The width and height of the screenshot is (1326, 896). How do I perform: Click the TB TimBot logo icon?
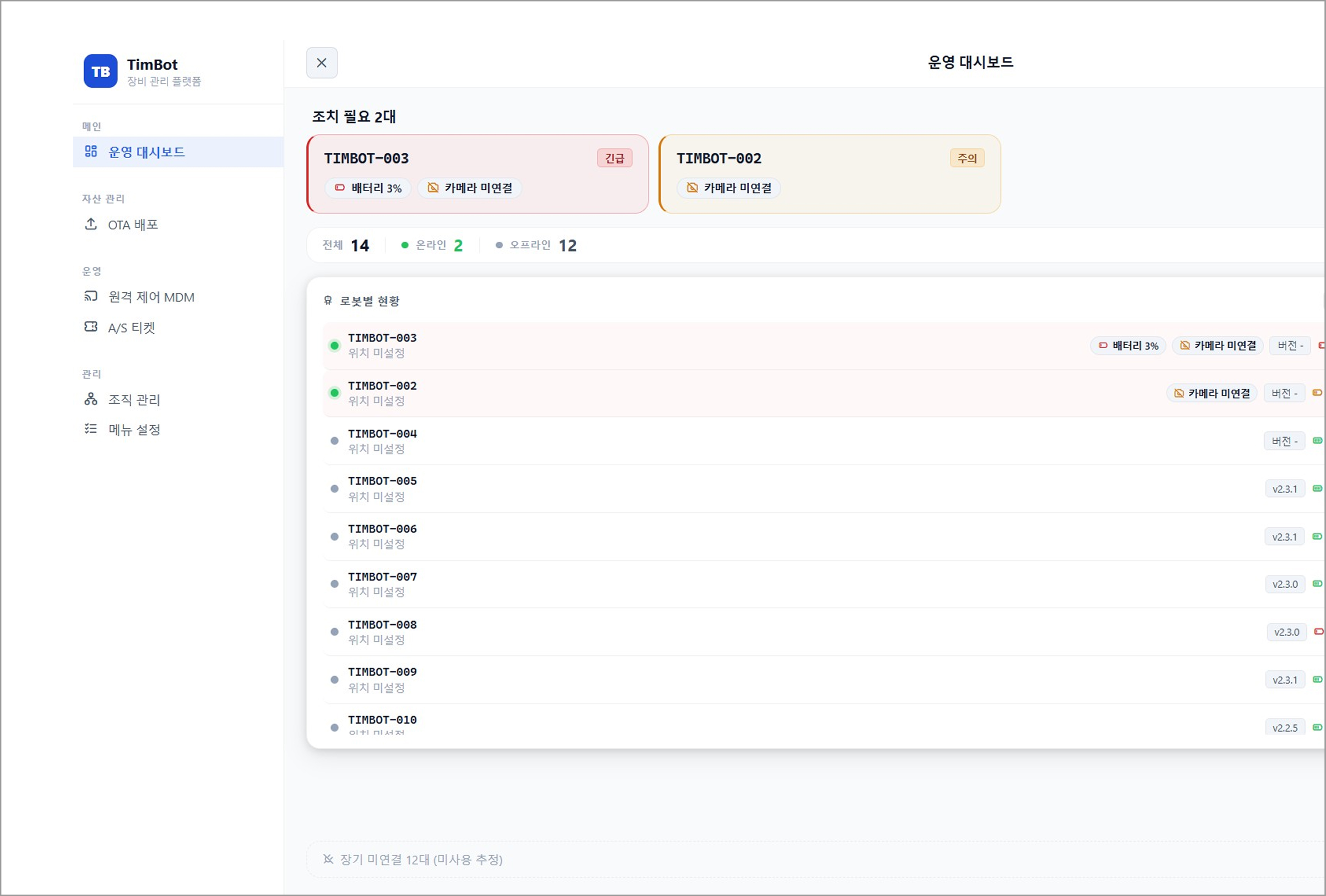101,71
